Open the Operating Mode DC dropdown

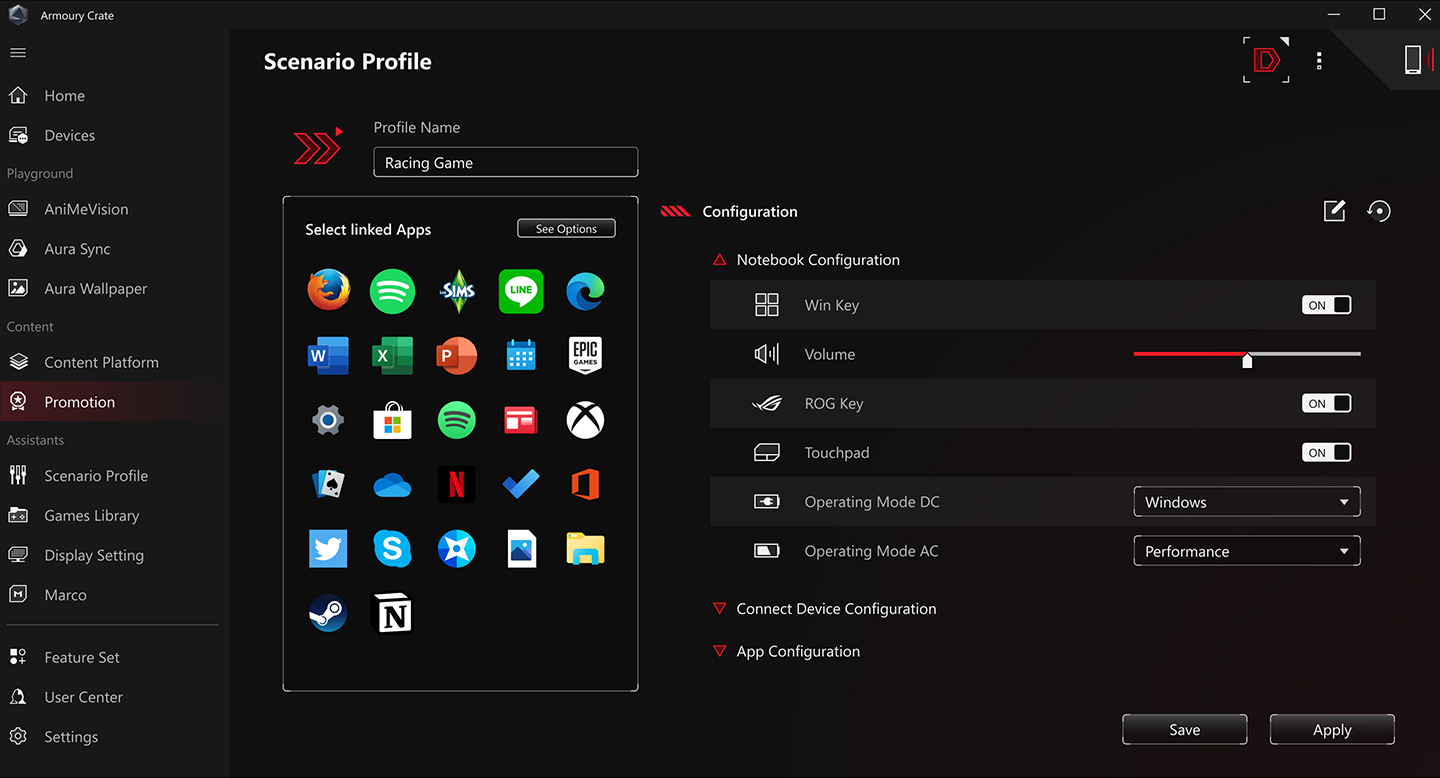(x=1246, y=502)
